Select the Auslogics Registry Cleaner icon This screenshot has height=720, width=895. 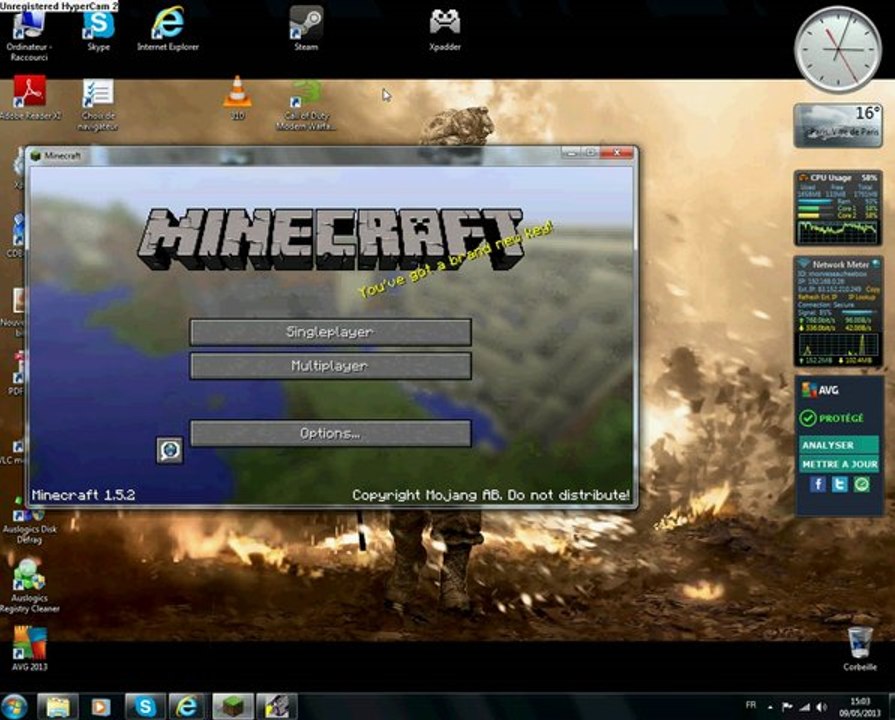(29, 586)
